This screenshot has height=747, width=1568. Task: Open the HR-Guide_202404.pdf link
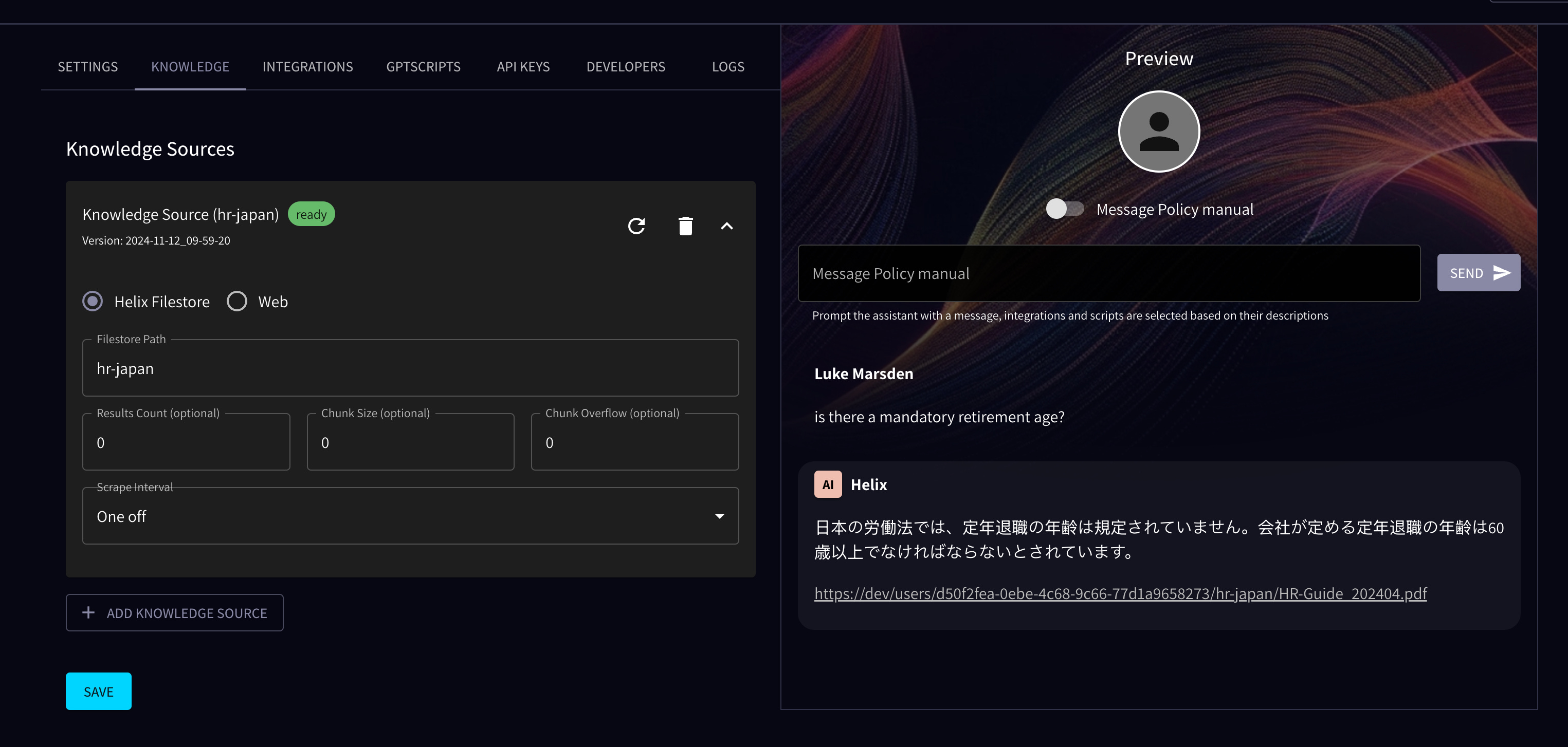click(1120, 593)
